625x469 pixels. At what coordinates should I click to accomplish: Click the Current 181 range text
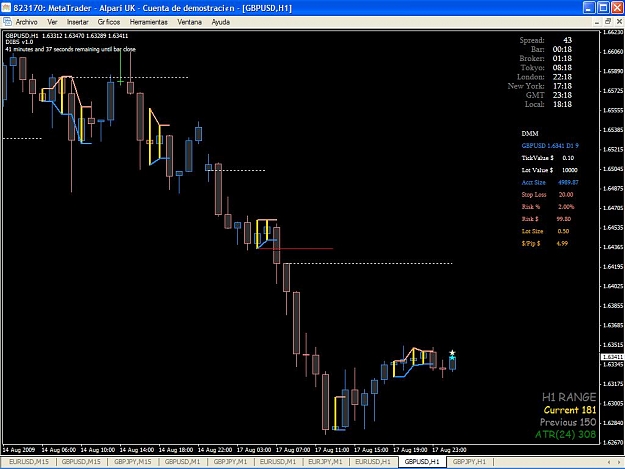pos(570,410)
